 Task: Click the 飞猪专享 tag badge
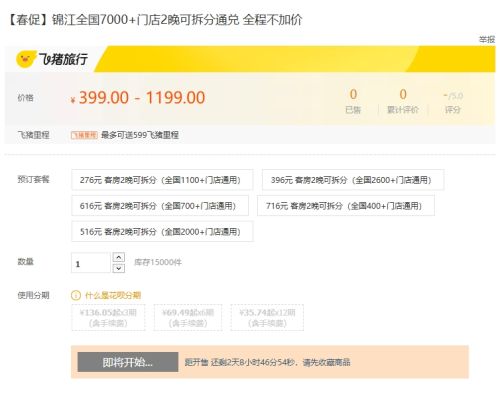tap(84, 135)
